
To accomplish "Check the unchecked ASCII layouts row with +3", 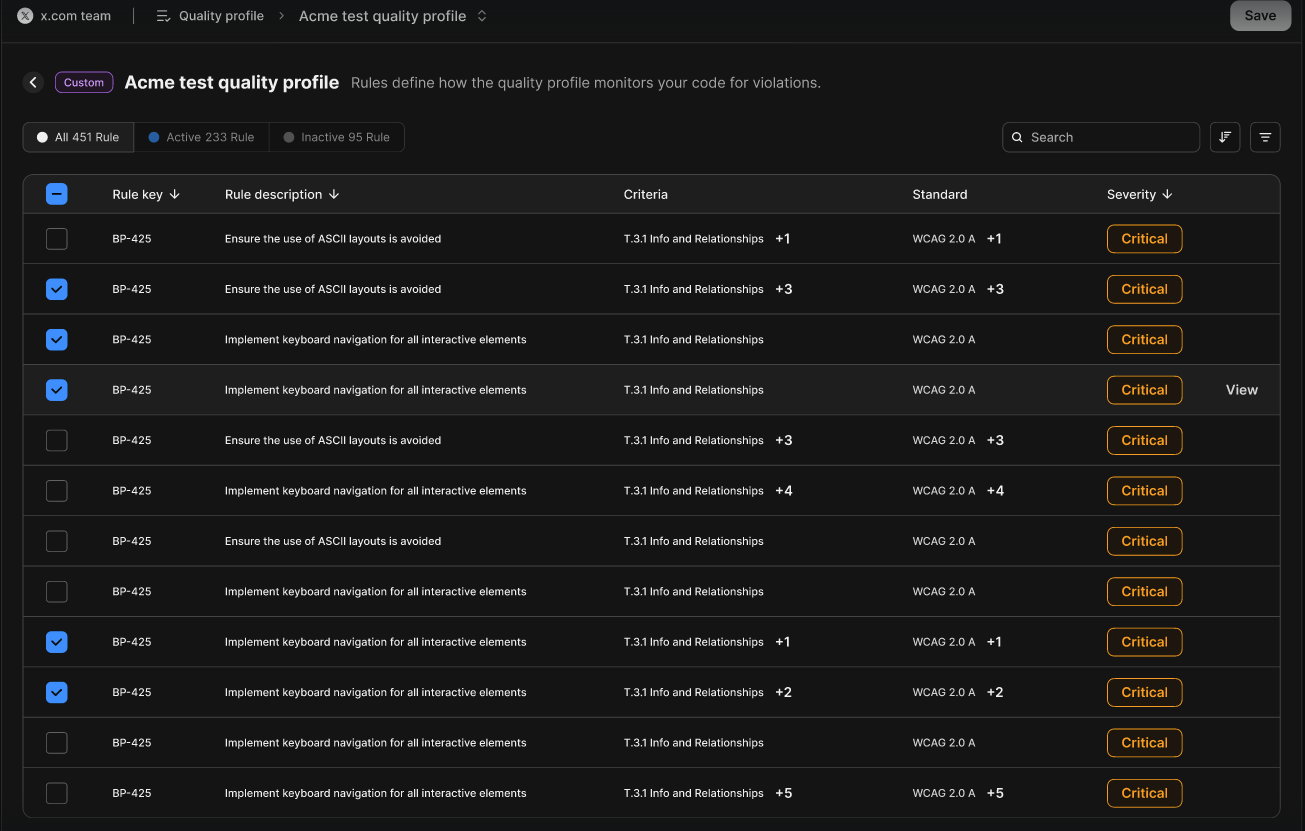I will tap(57, 440).
